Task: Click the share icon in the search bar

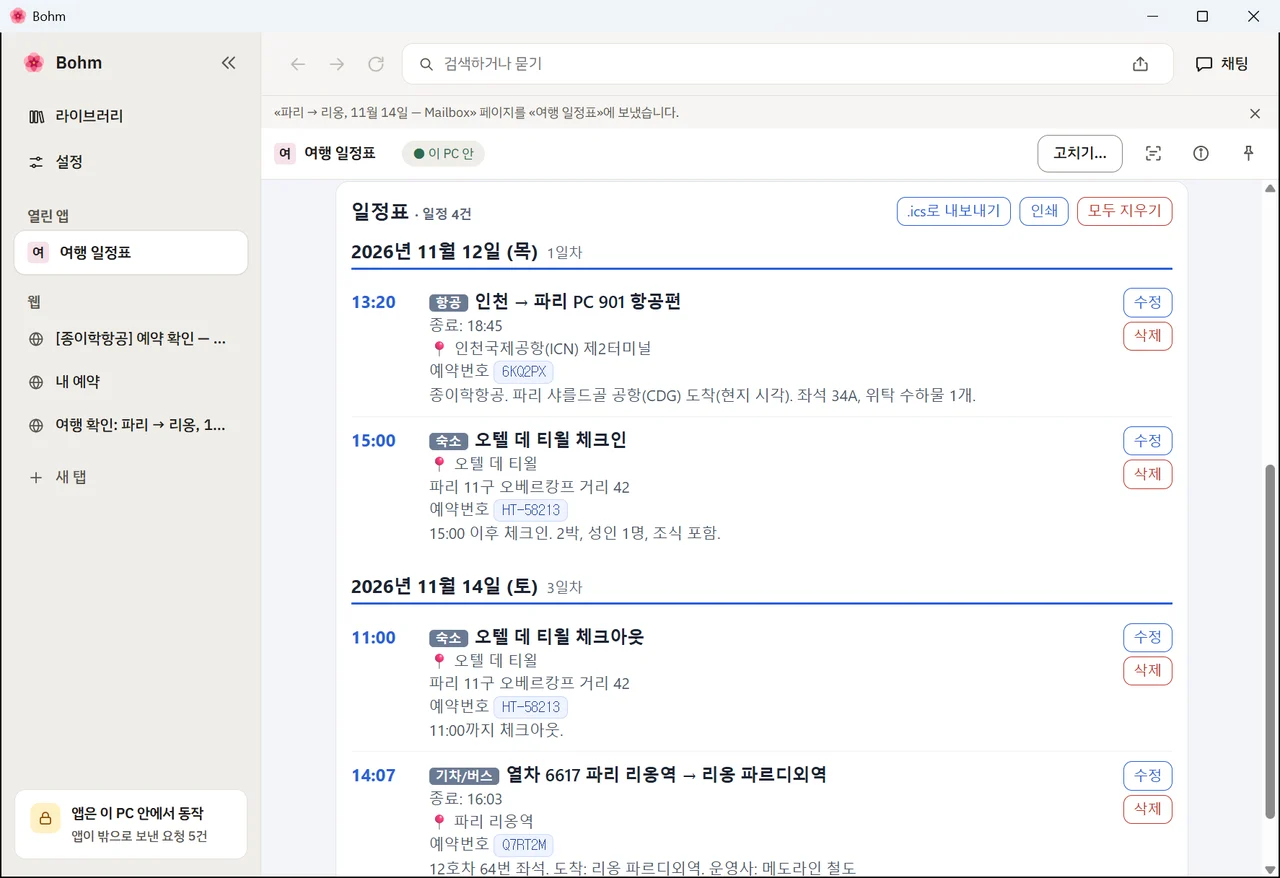Action: (x=1140, y=64)
